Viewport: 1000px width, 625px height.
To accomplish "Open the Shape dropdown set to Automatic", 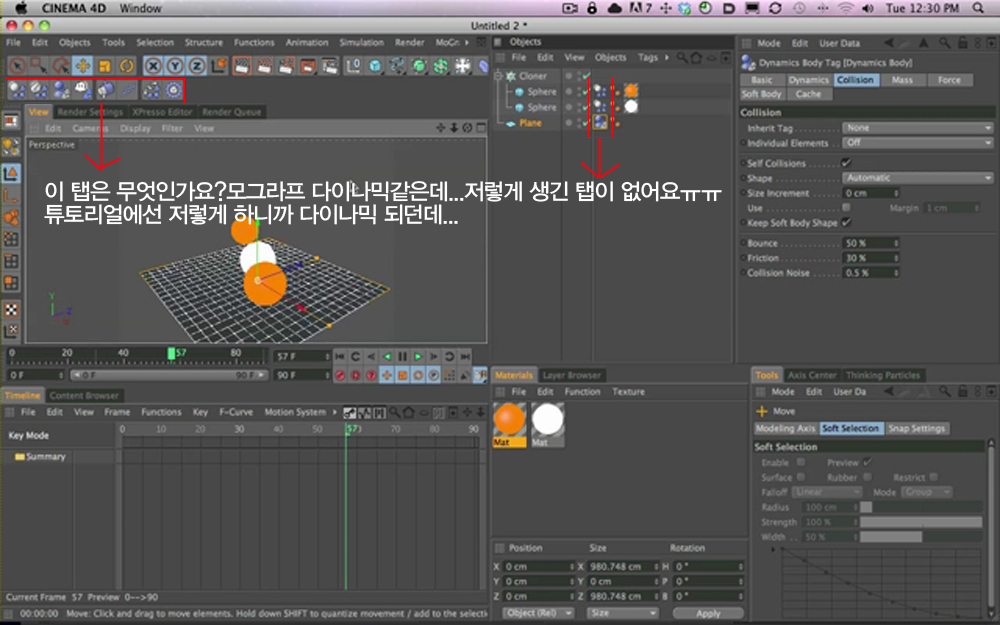I will [x=917, y=178].
